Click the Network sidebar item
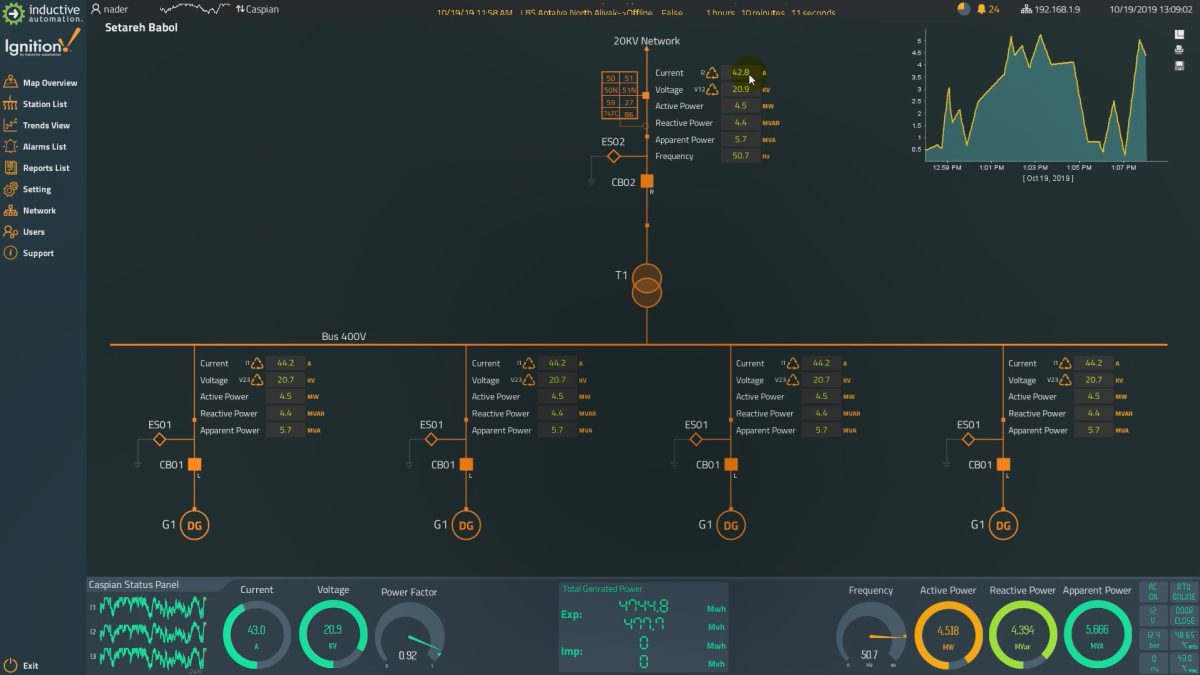 pos(30,211)
